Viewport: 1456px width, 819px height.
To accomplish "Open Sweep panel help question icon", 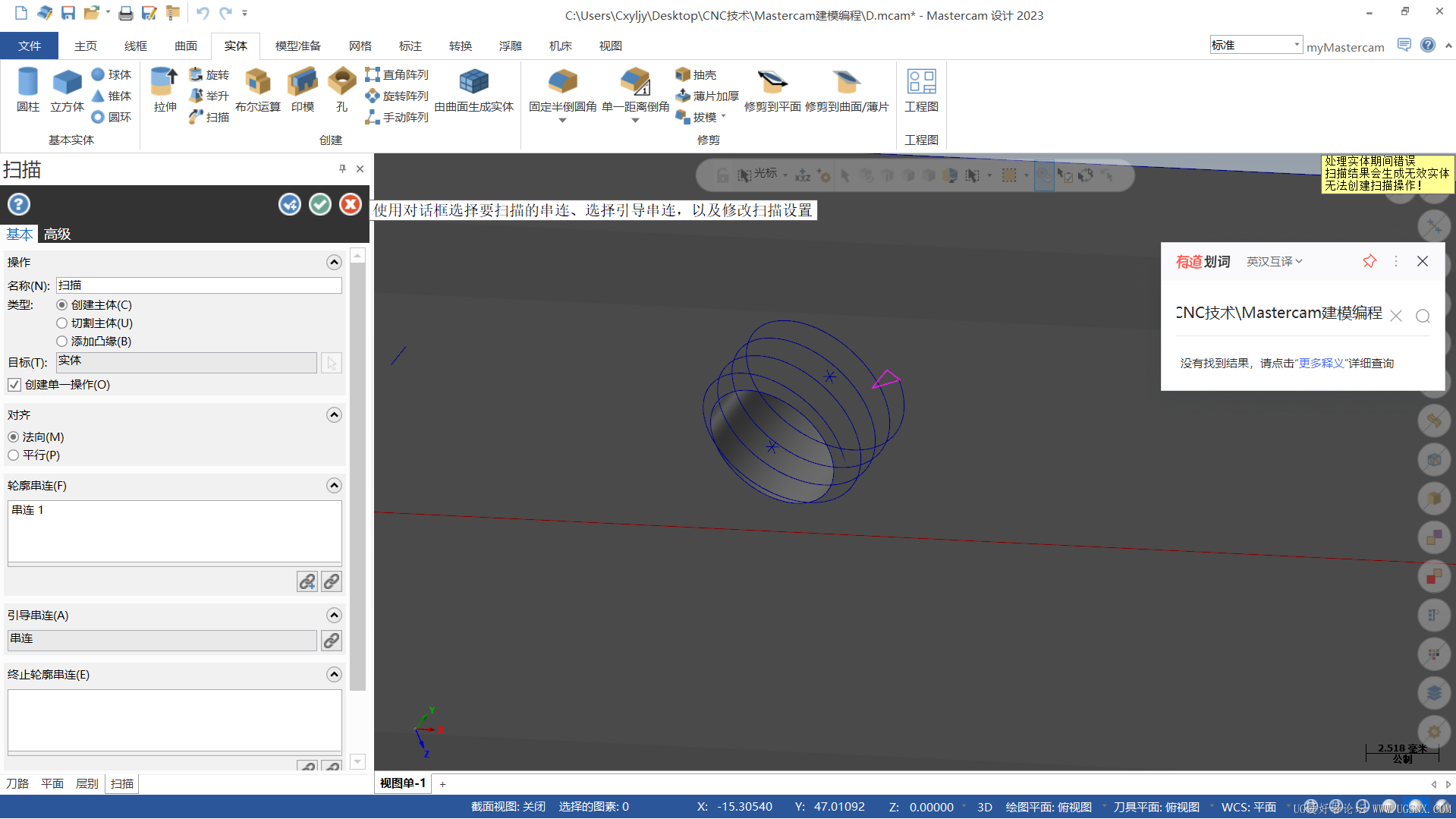I will coord(19,204).
